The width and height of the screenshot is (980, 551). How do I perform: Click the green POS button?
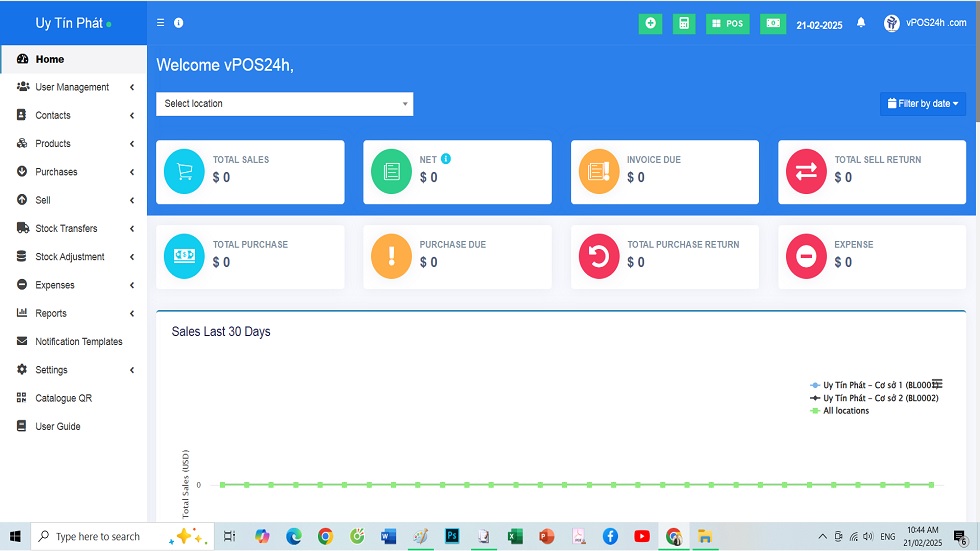click(727, 23)
